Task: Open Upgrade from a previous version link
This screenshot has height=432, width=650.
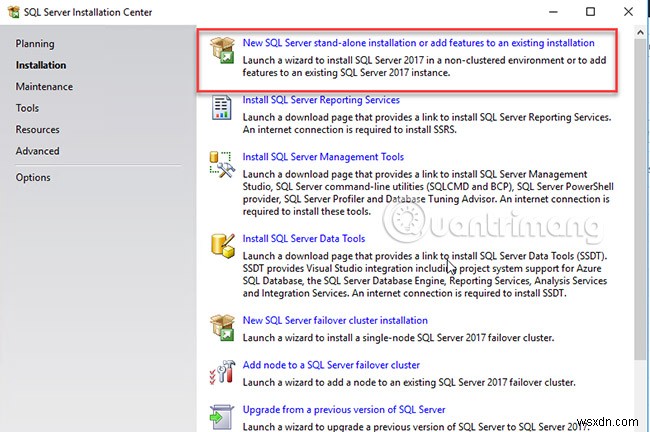Action: (344, 410)
